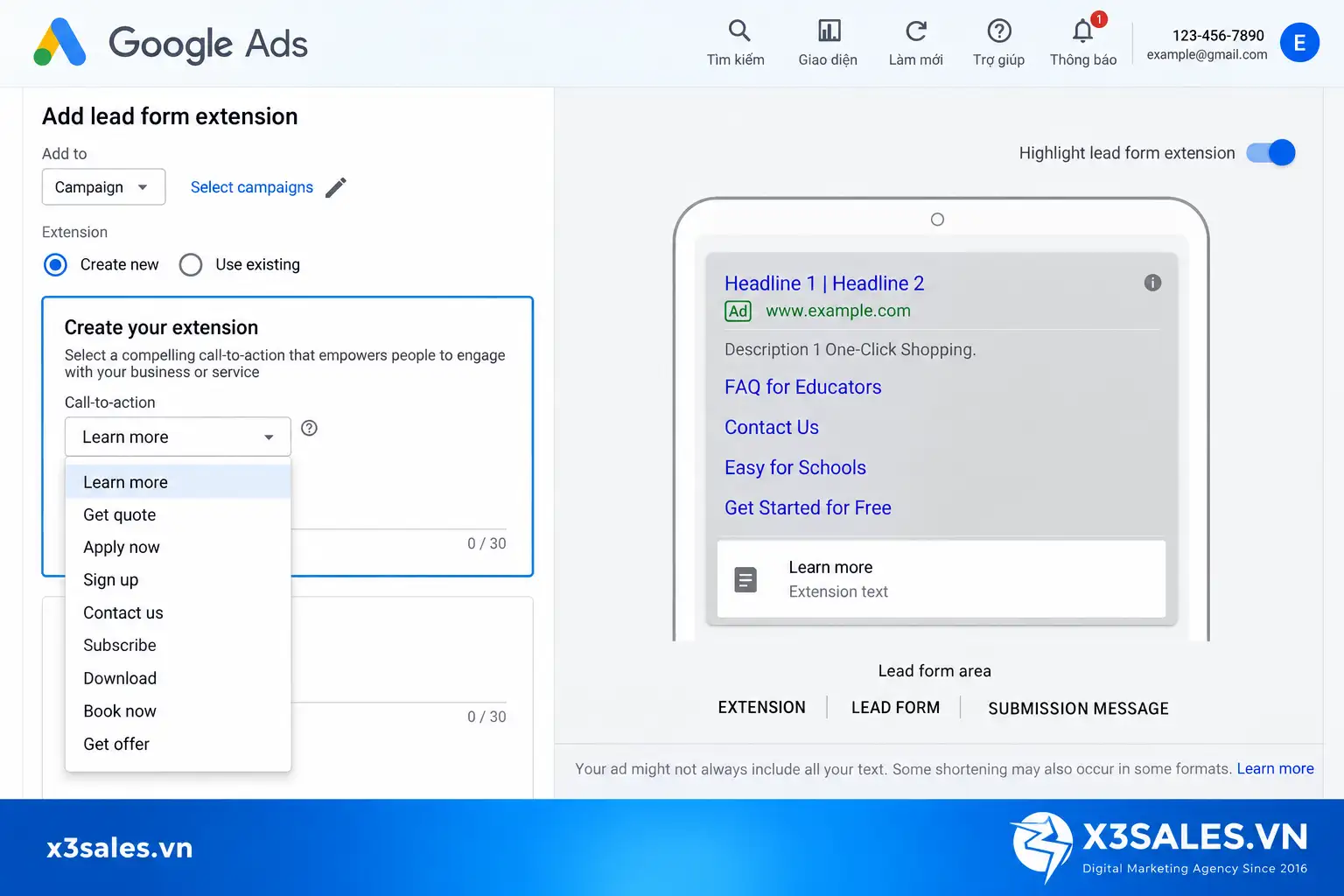This screenshot has height=896, width=1344.
Task: Click the blue E account avatar
Action: [1299, 43]
